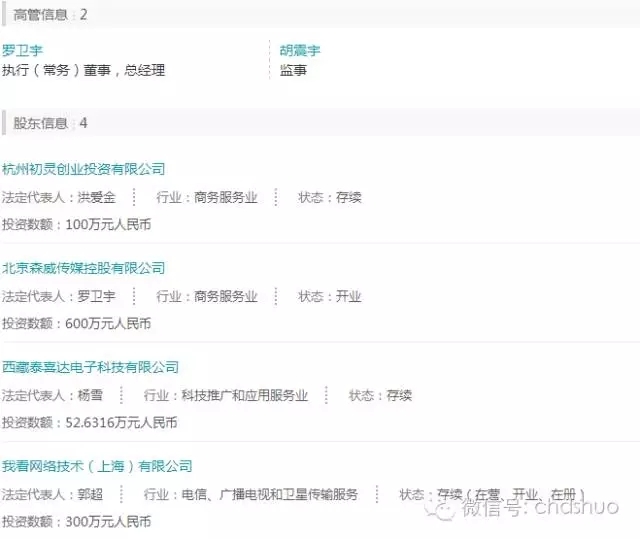The width and height of the screenshot is (640, 539).
Task: Select text 行业：科技推广和应用服务业
Action: pyautogui.click(x=226, y=395)
